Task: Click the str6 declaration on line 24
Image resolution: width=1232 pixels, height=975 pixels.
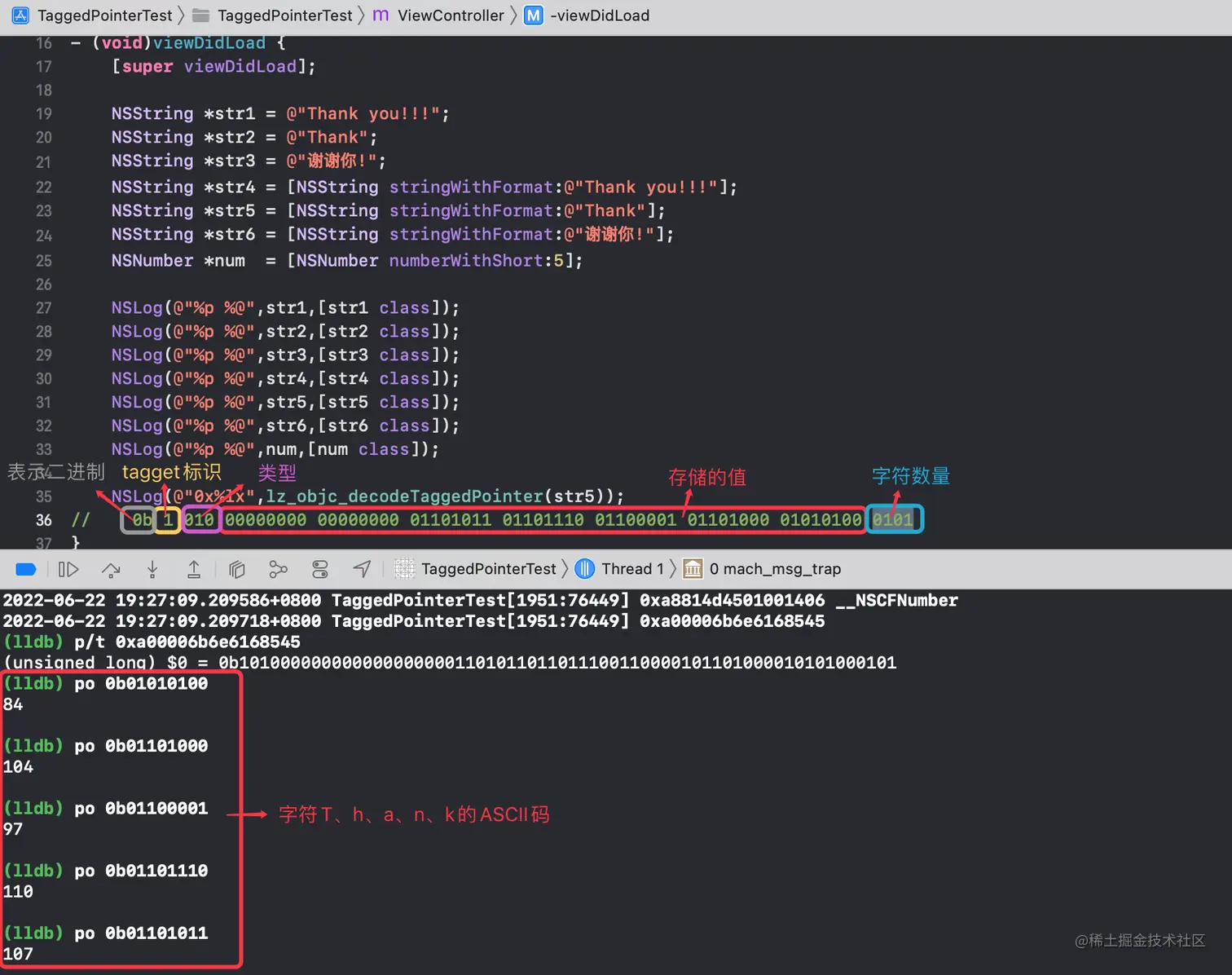Action: (x=229, y=235)
